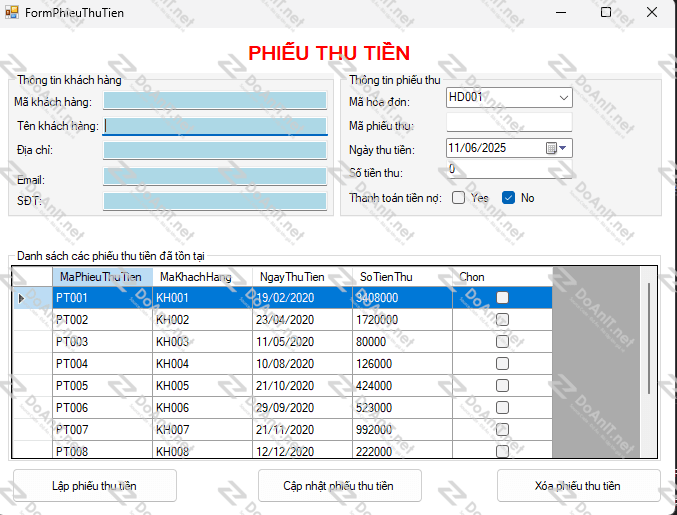This screenshot has width=677, height=515.
Task: Select cell PT003 in the grid
Action: [x=102, y=341]
